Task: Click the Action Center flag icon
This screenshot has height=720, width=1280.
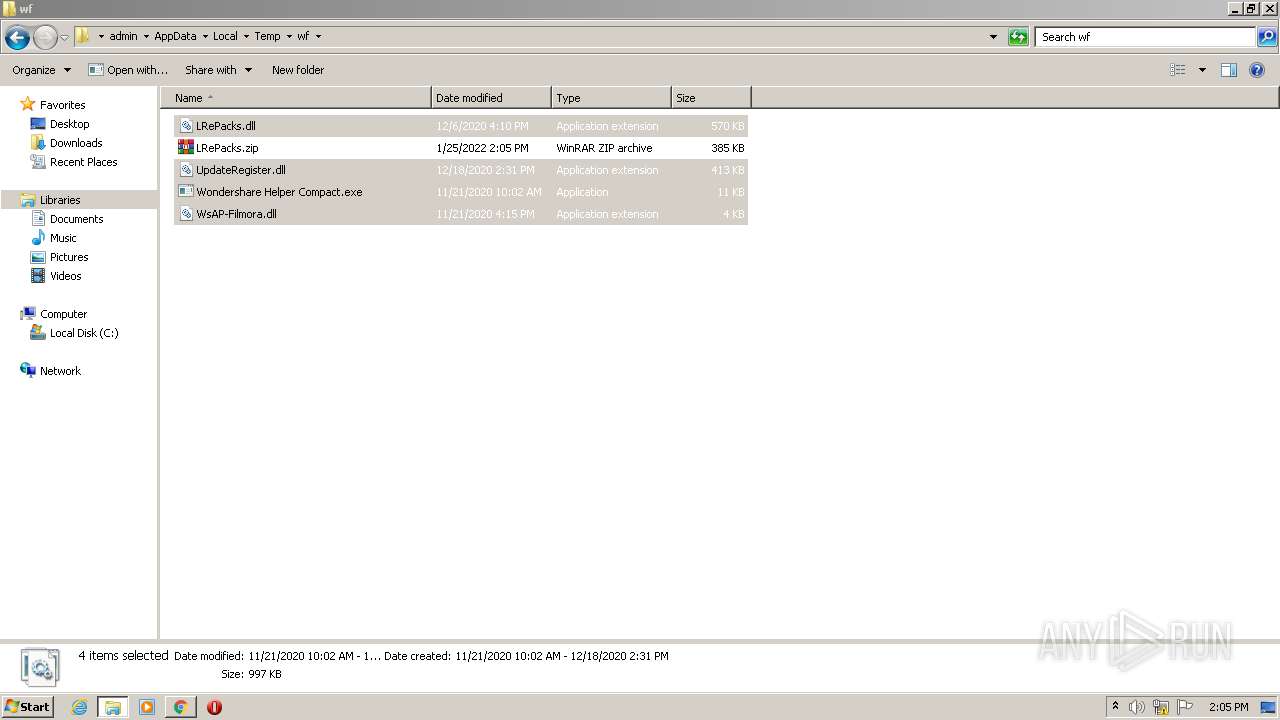Action: click(1185, 707)
